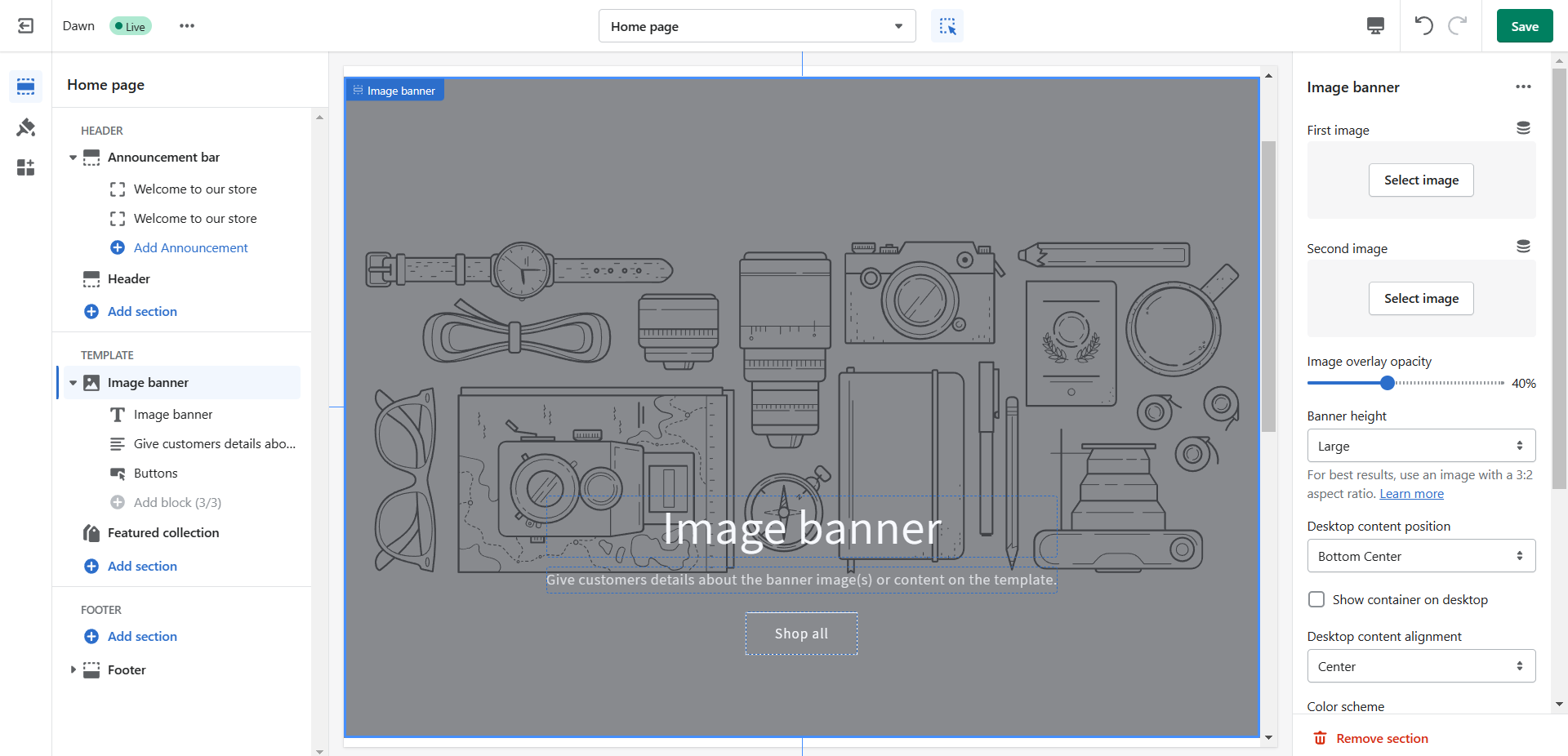The height and width of the screenshot is (756, 1568).
Task: Connect dynamic source for First image
Action: (x=1523, y=128)
